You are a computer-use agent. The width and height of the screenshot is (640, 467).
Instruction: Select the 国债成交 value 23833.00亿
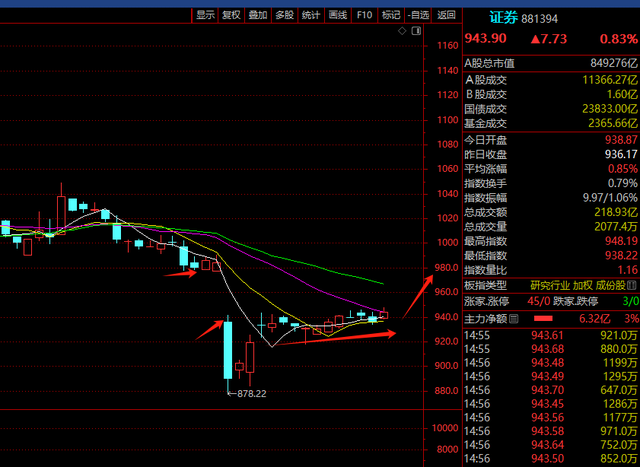pyautogui.click(x=610, y=109)
